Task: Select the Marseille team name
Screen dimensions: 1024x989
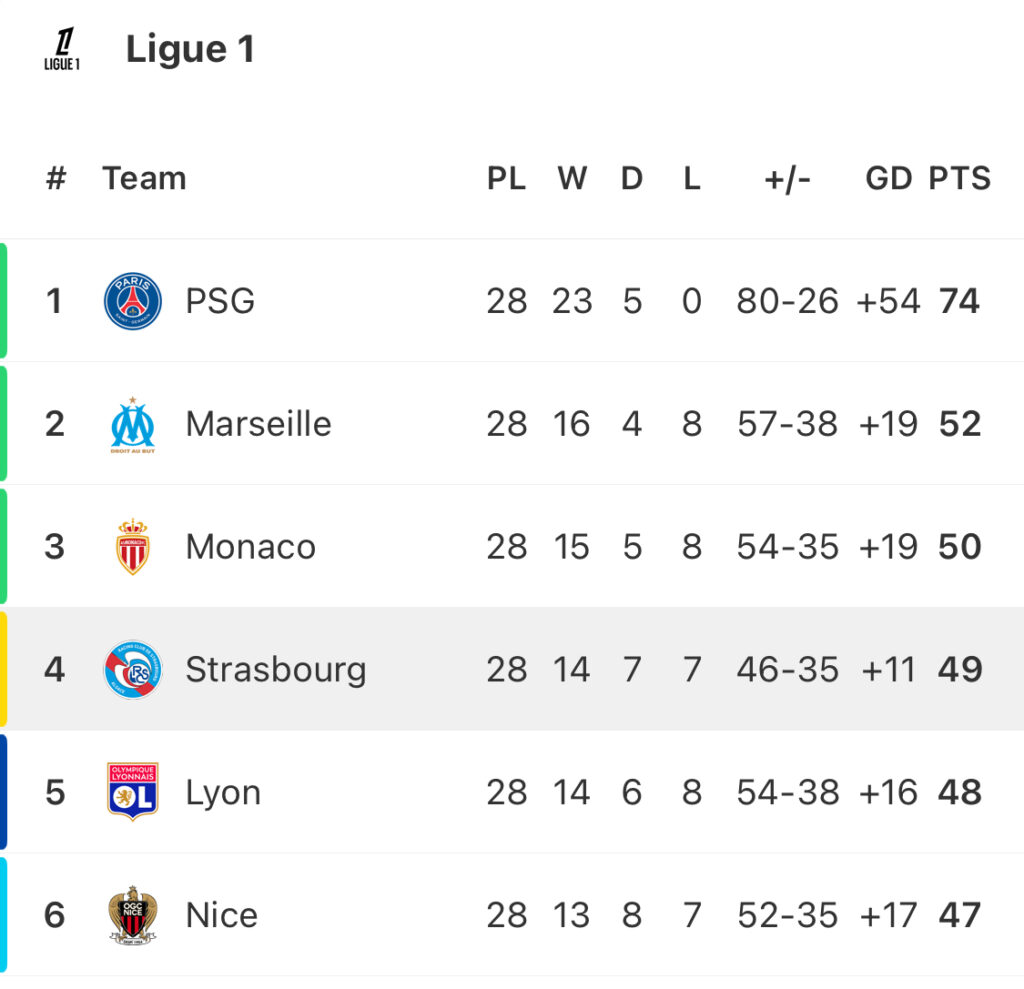Action: (x=259, y=424)
